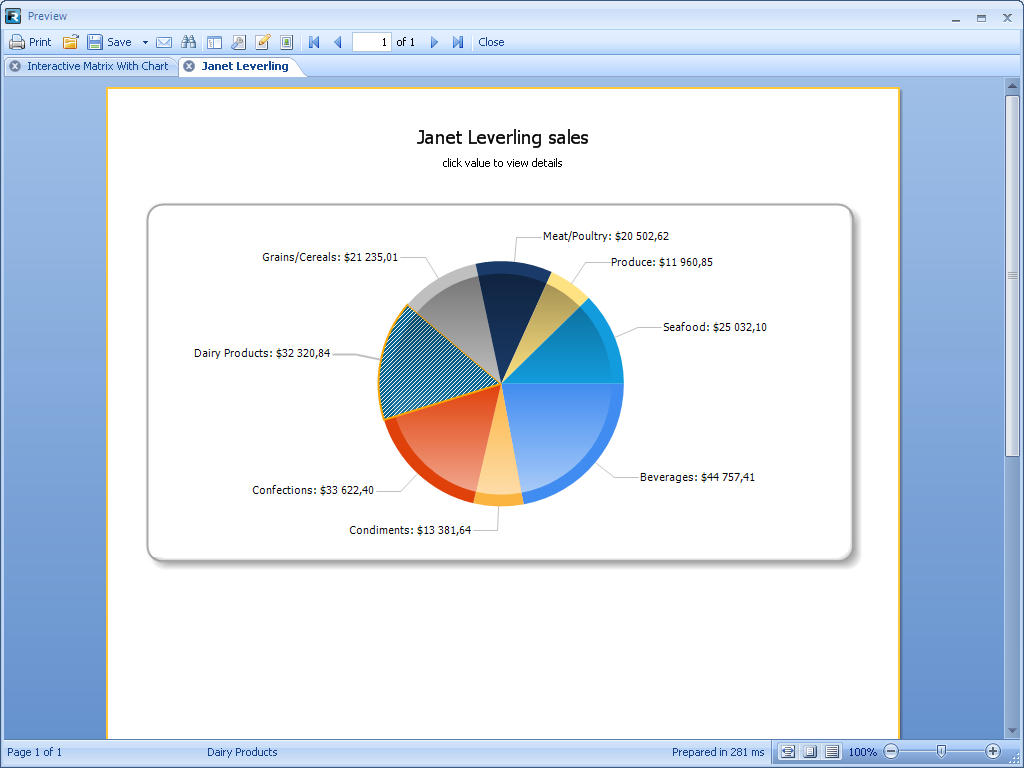This screenshot has height=768, width=1024.
Task: Click the Print button in toolbar
Action: point(30,42)
